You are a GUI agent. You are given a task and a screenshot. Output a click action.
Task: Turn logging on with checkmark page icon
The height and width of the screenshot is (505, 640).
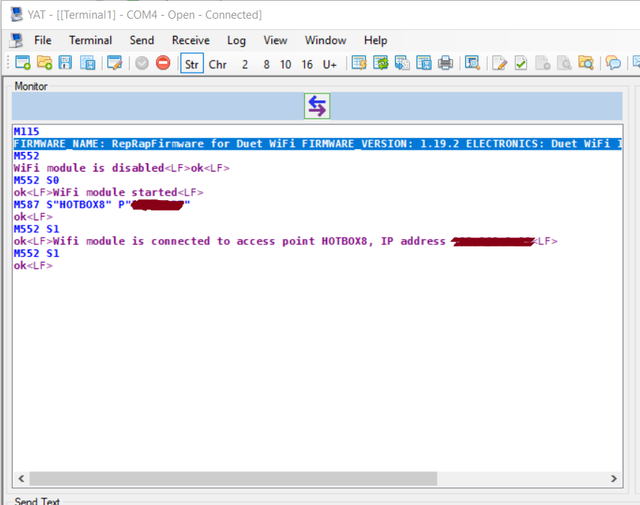point(521,63)
